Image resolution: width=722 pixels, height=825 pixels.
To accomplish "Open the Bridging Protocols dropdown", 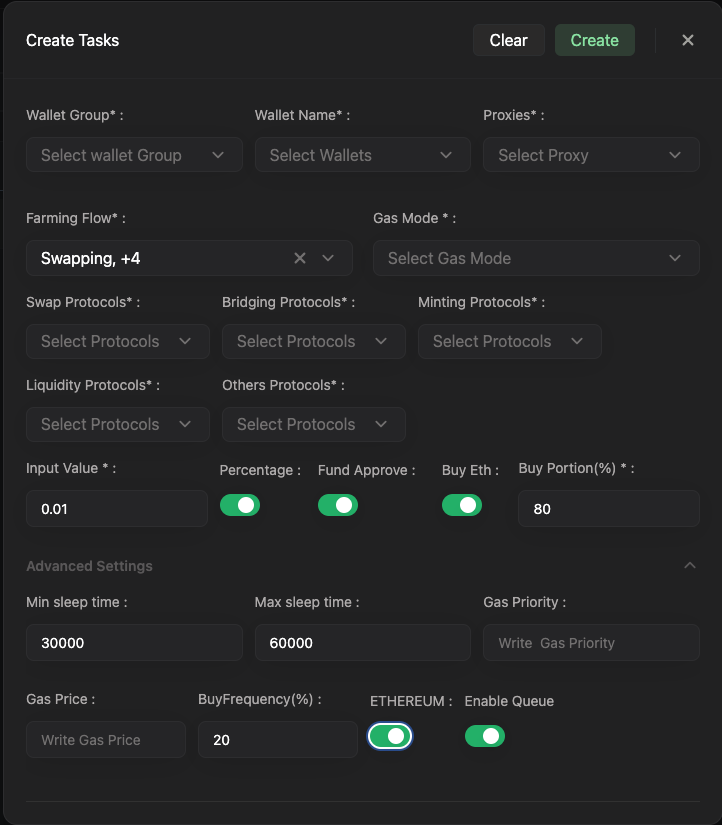I will click(313, 341).
